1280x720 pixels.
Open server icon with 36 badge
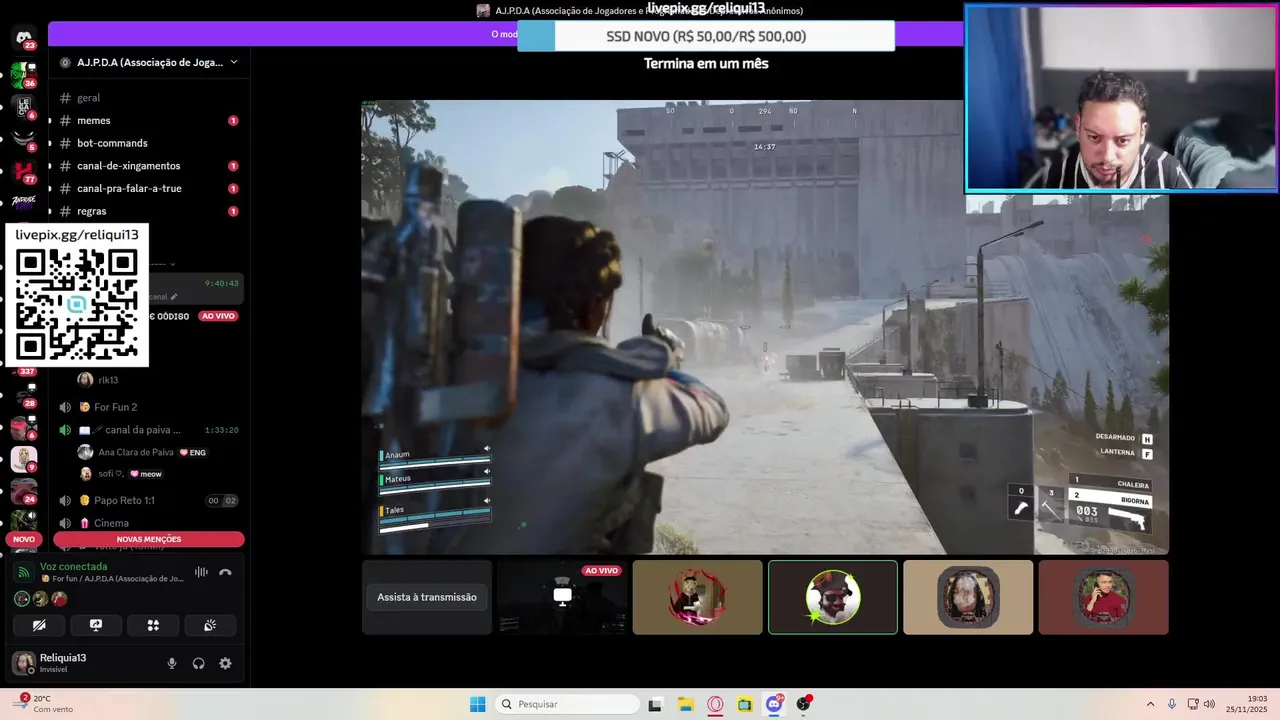[x=23, y=75]
